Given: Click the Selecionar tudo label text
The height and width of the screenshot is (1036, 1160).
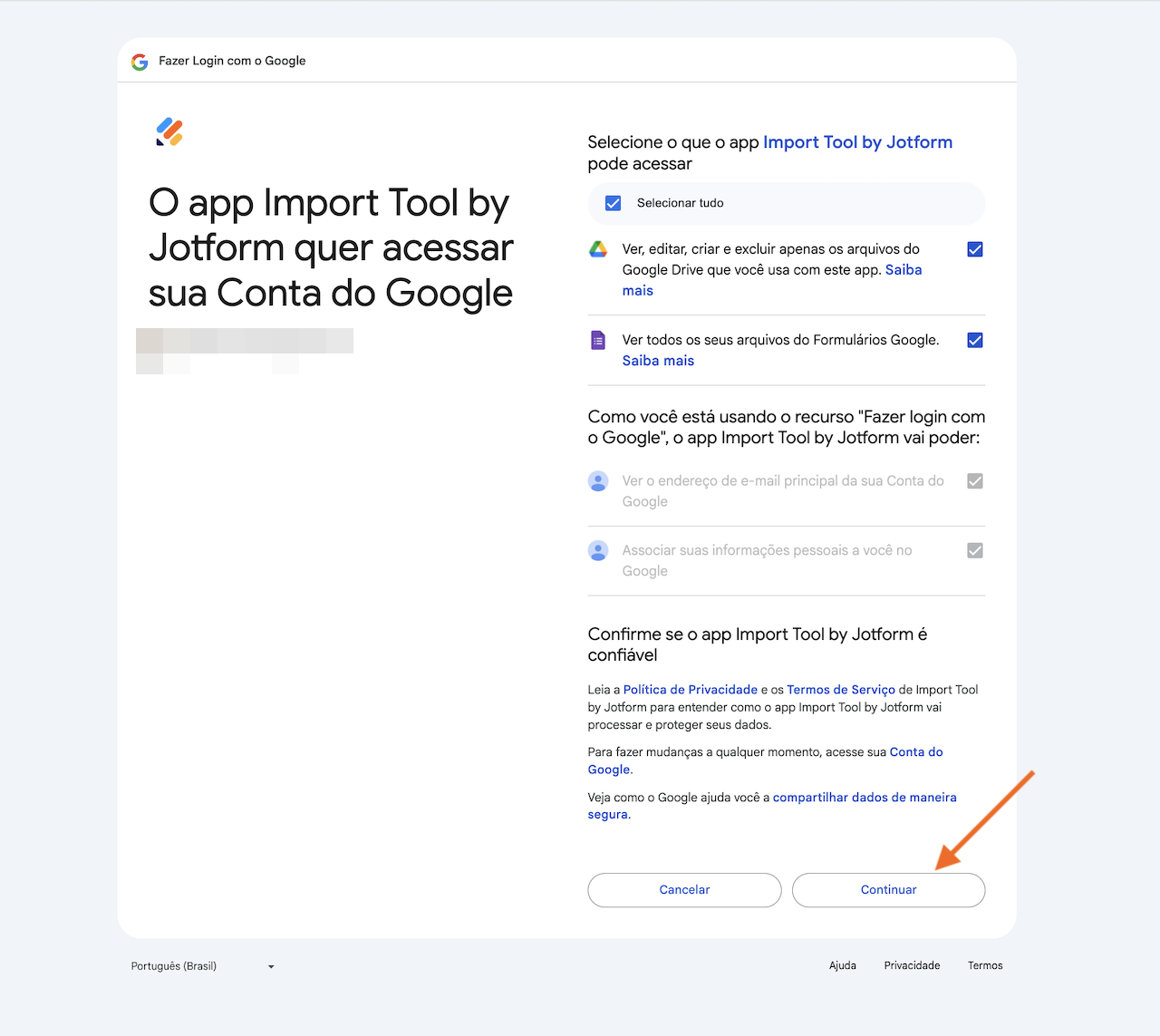Looking at the screenshot, I should (x=681, y=203).
